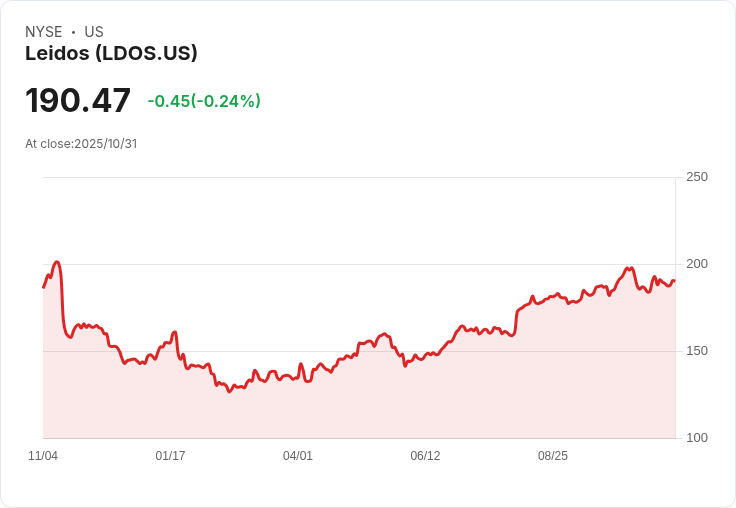The height and width of the screenshot is (508, 736).
Task: Select the 01/17 date marker
Action: coord(170,456)
